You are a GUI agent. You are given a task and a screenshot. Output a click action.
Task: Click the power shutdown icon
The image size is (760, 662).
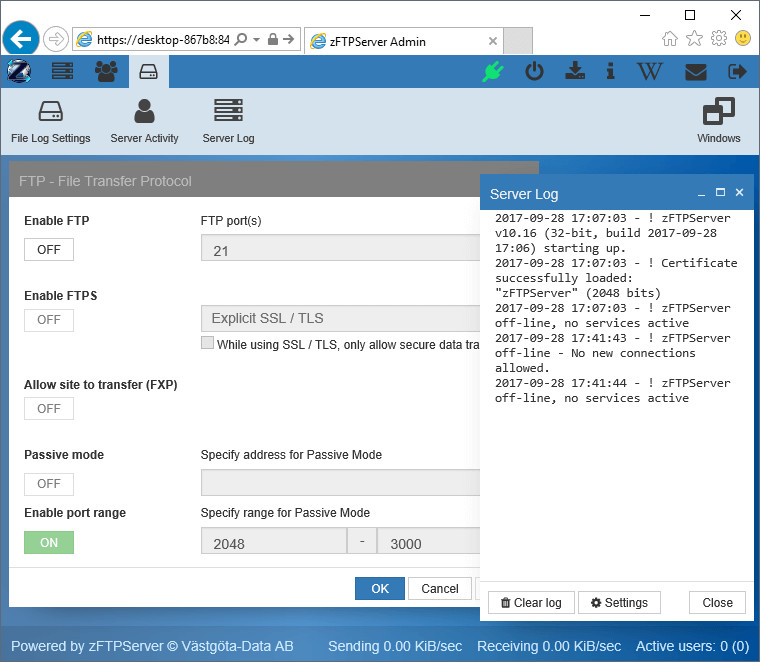point(534,72)
